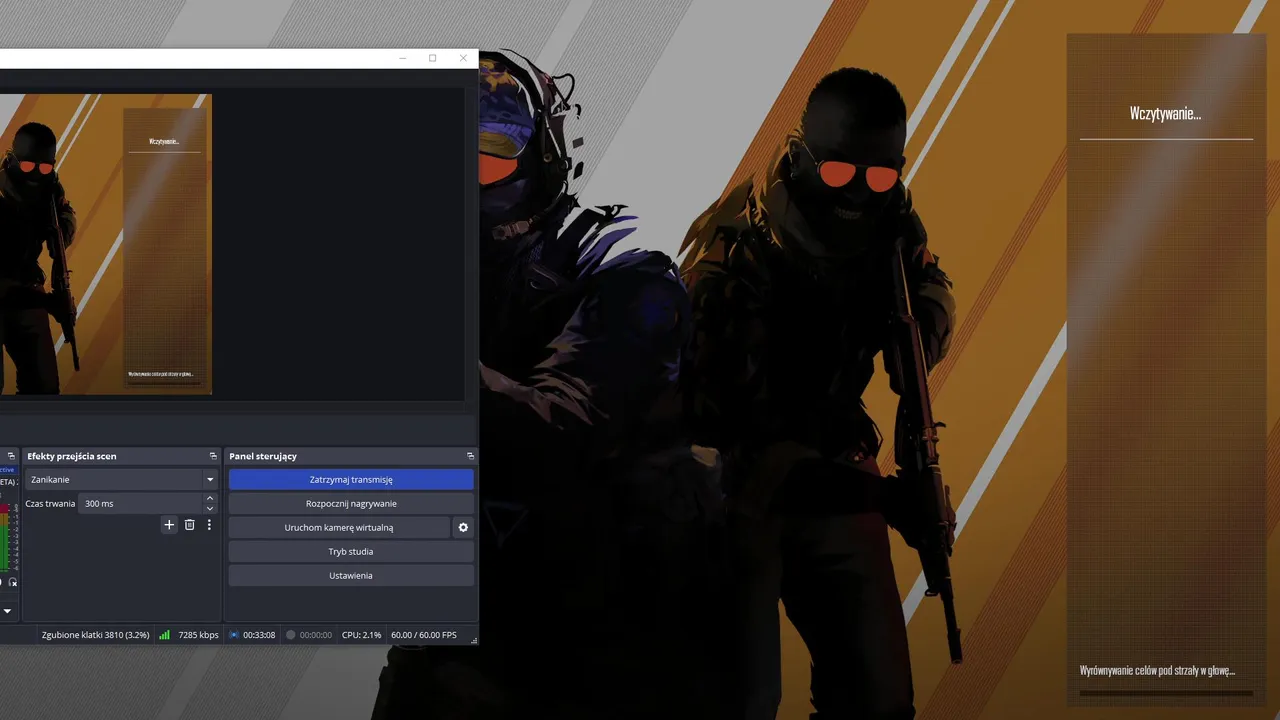Open virtual camera settings gear
The image size is (1280, 720).
pyautogui.click(x=463, y=527)
